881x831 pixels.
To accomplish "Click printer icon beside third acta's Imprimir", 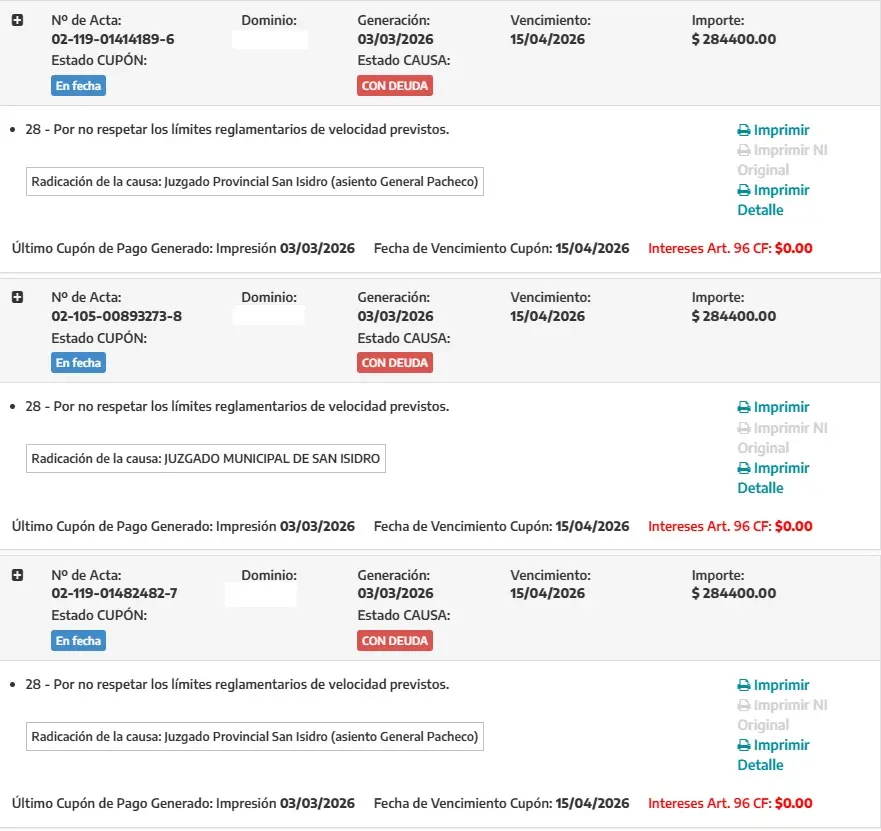I will (x=743, y=684).
